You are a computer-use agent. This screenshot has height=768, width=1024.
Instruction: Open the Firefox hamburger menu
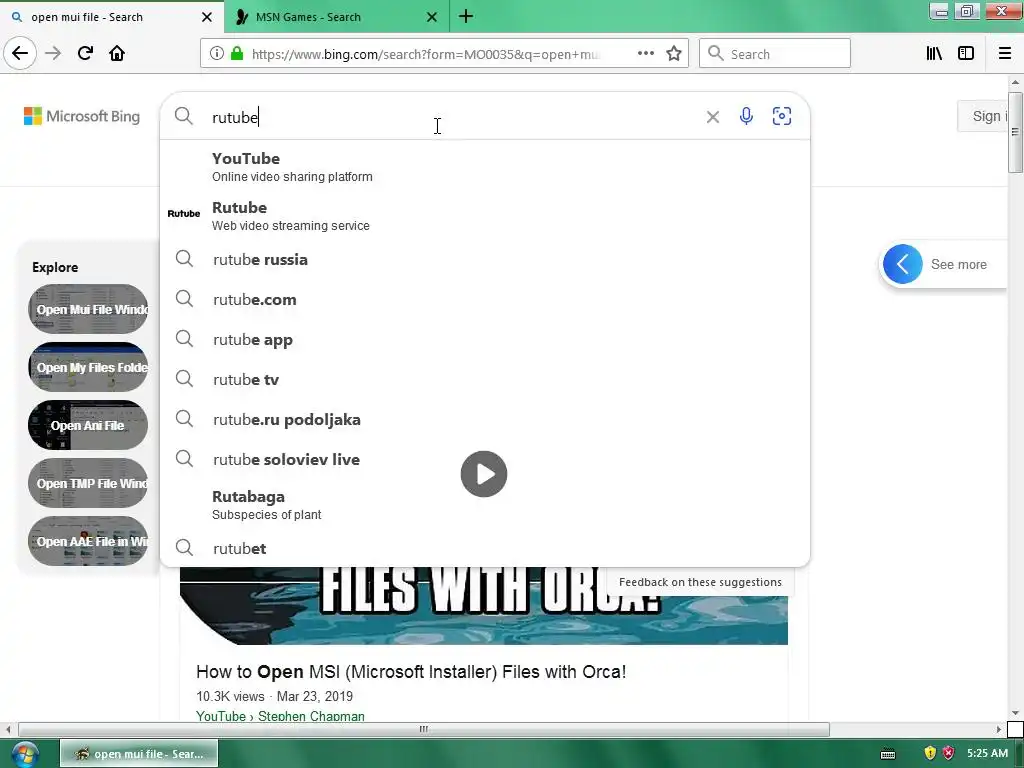[1005, 54]
